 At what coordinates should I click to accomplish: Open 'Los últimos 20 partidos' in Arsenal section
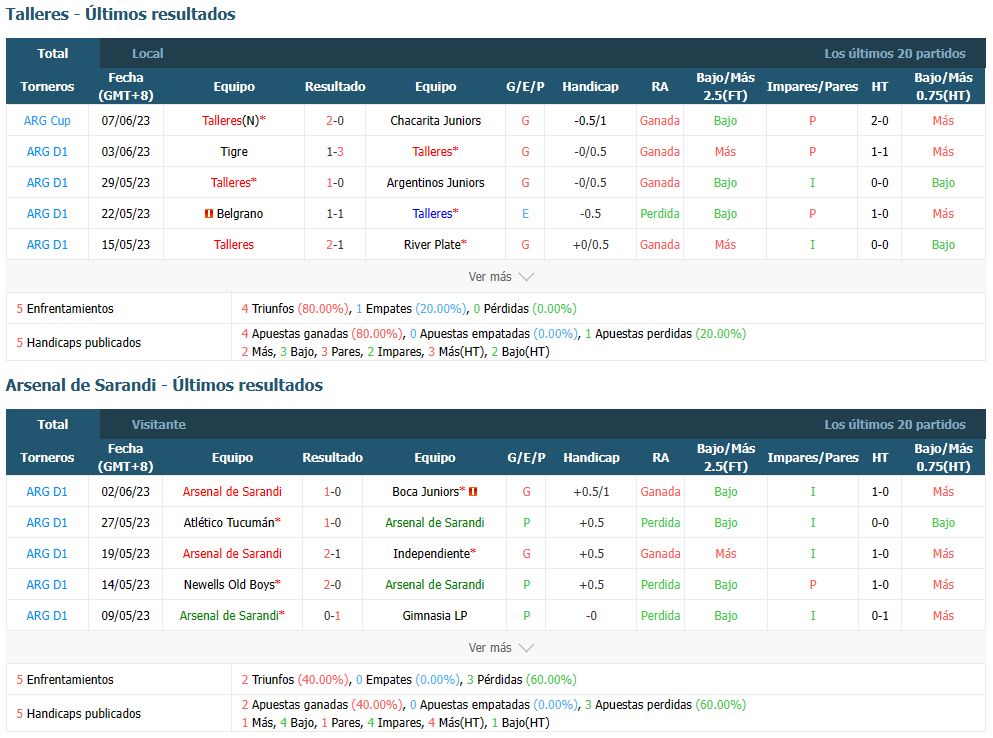pyautogui.click(x=894, y=424)
